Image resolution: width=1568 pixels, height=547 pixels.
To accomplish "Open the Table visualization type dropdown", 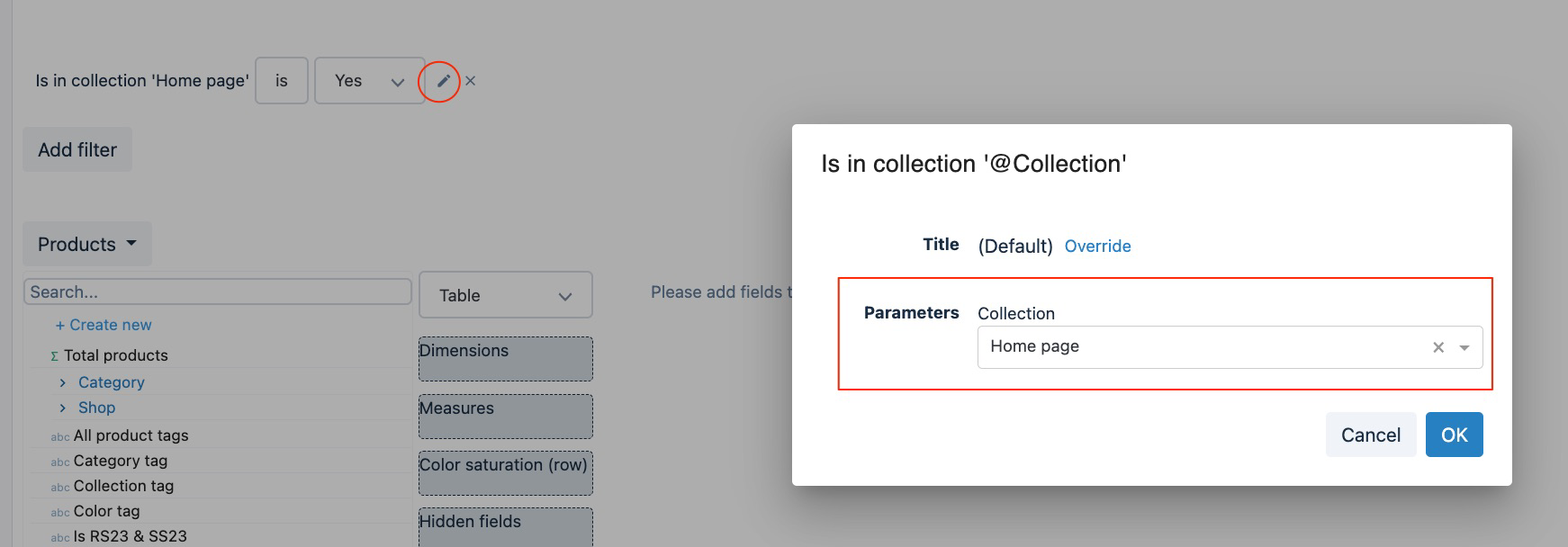I will (505, 295).
